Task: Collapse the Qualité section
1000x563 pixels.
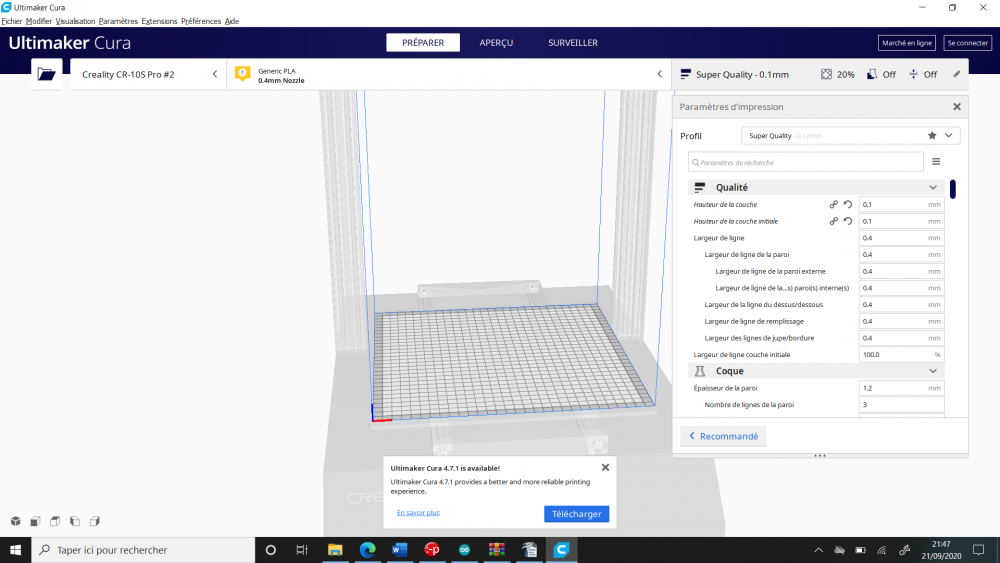Action: [932, 187]
